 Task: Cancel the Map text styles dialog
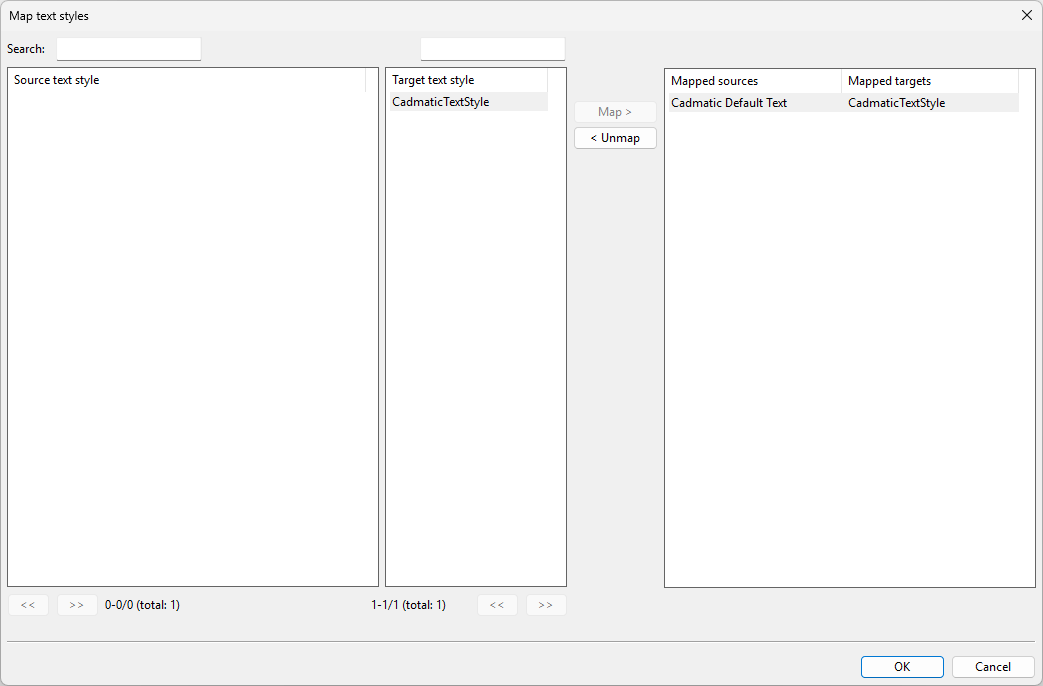coord(993,667)
